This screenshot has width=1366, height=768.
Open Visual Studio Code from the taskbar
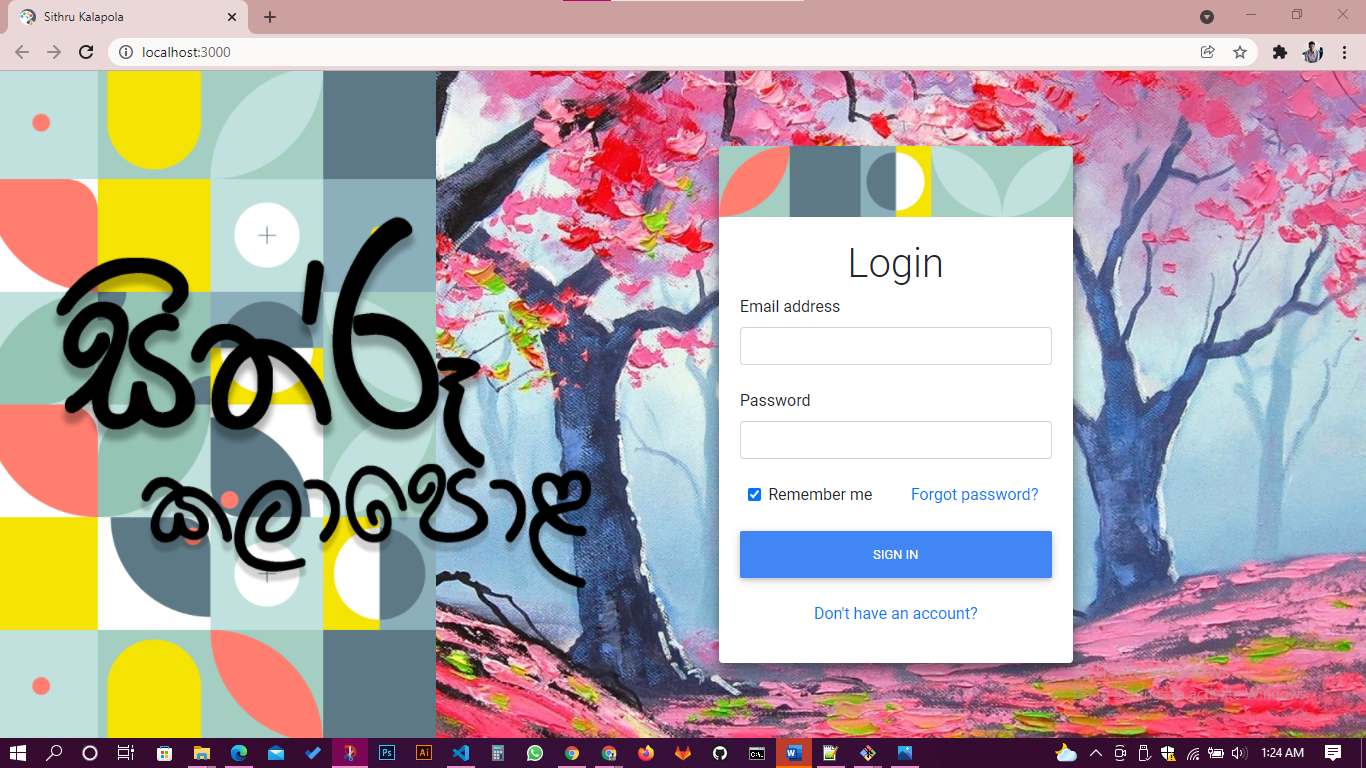tap(461, 753)
